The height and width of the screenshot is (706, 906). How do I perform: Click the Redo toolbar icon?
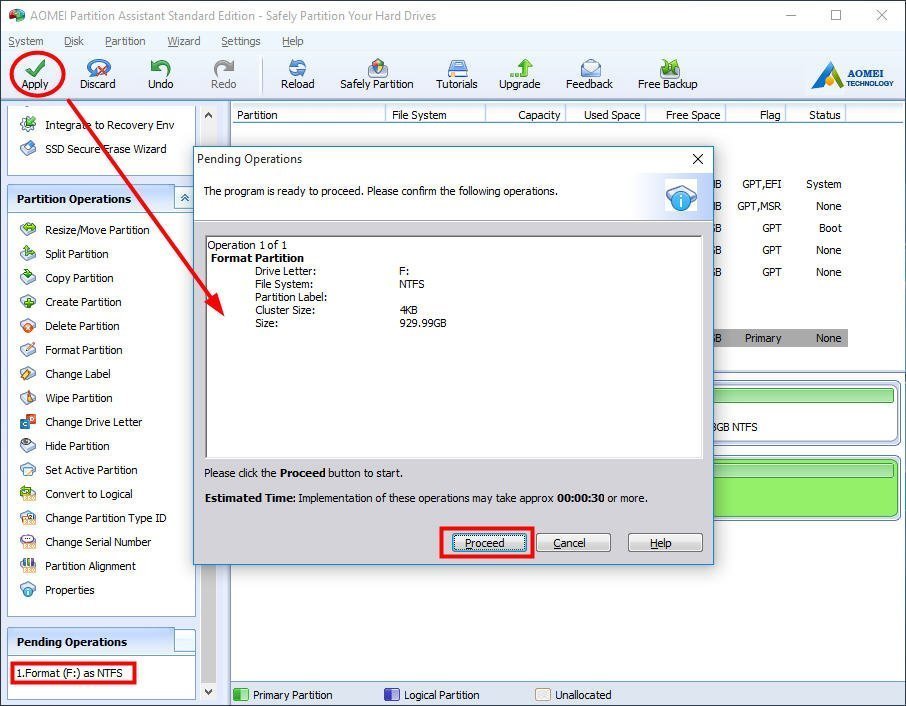point(224,75)
